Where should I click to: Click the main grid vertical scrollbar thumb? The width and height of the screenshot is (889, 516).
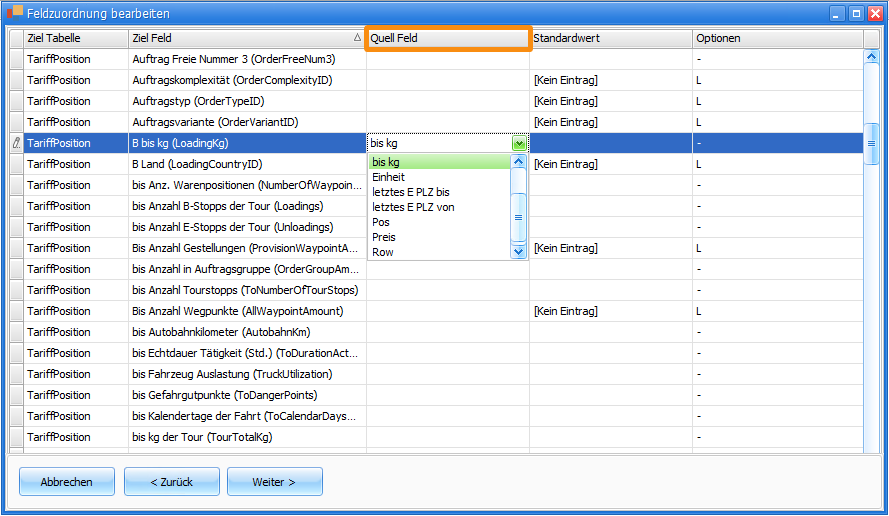tap(870, 143)
